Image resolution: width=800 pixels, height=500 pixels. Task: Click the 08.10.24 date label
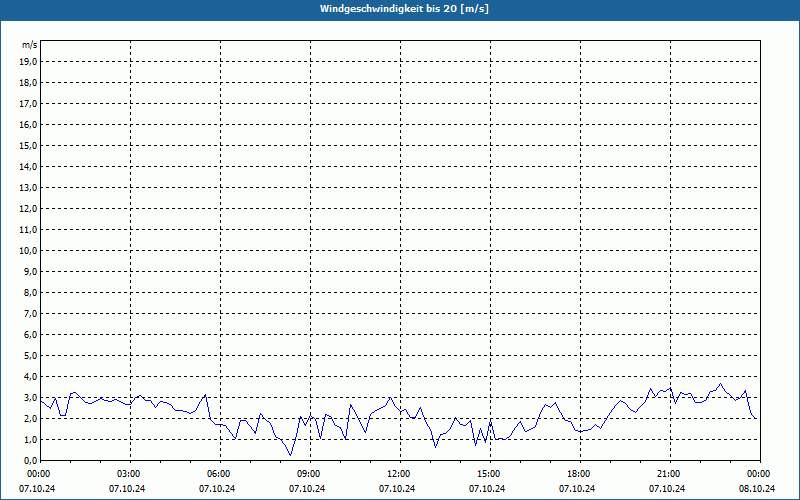coord(757,488)
